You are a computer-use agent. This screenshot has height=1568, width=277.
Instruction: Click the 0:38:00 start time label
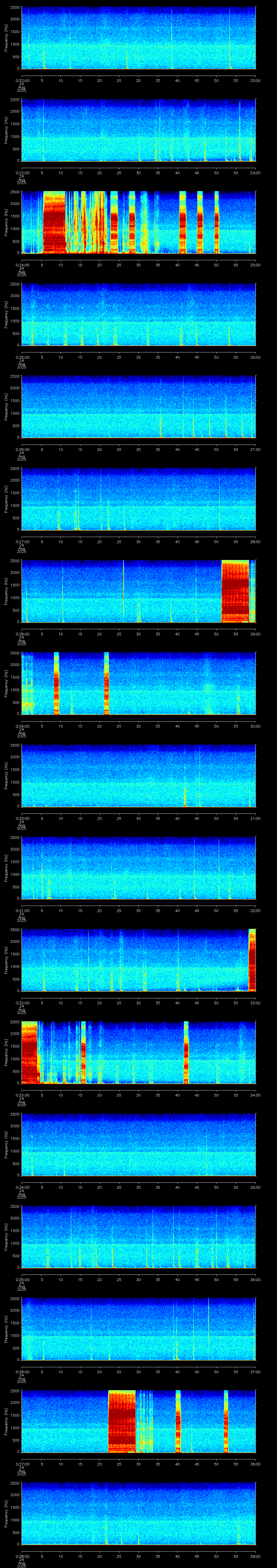pyautogui.click(x=22, y=1556)
